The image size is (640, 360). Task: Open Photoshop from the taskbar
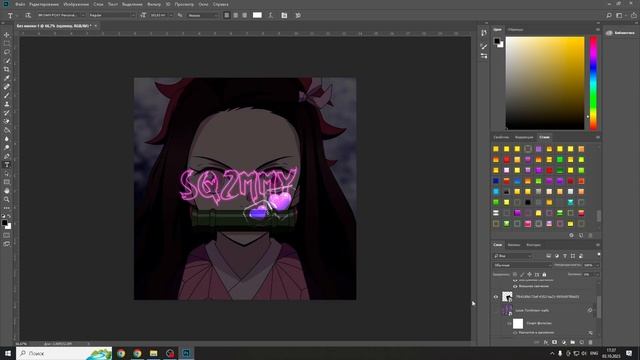point(186,353)
